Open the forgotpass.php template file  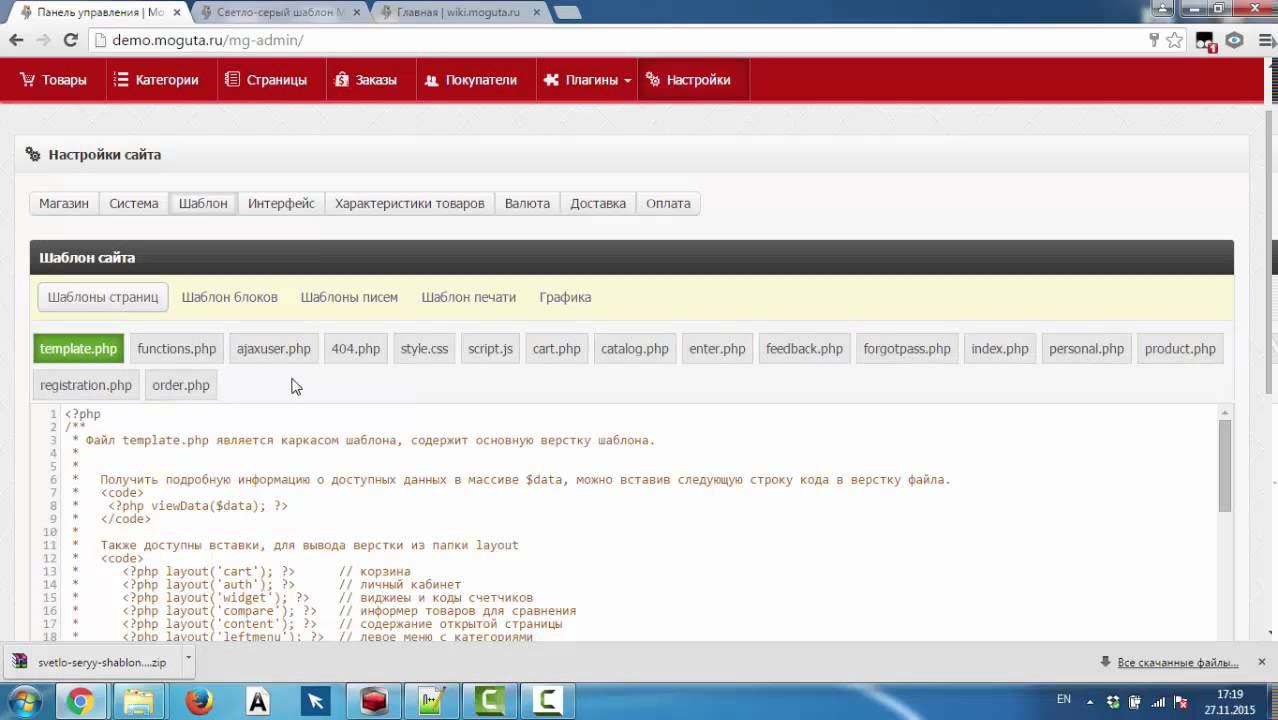[x=907, y=349]
